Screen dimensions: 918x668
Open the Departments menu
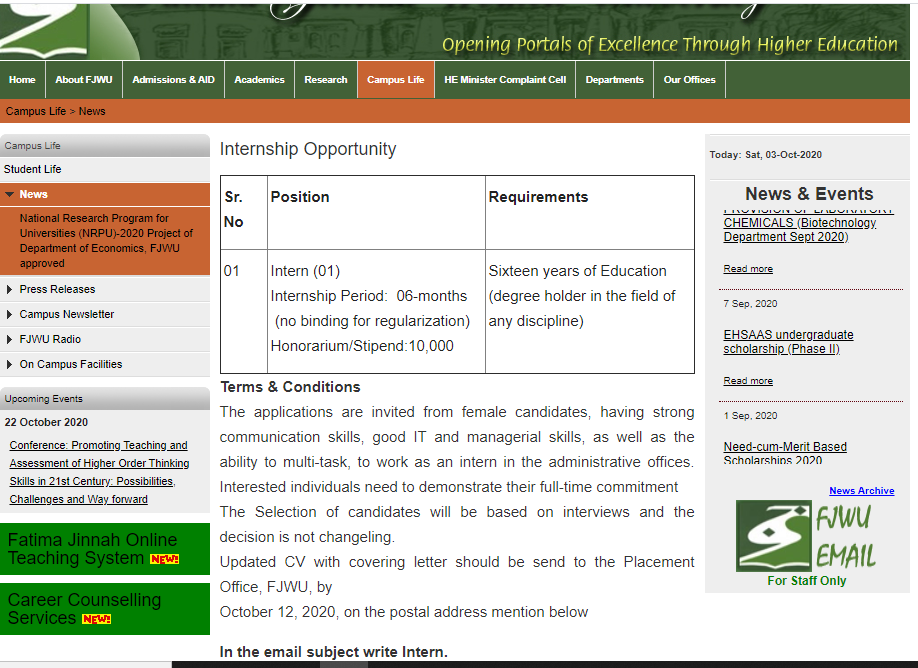click(x=615, y=80)
